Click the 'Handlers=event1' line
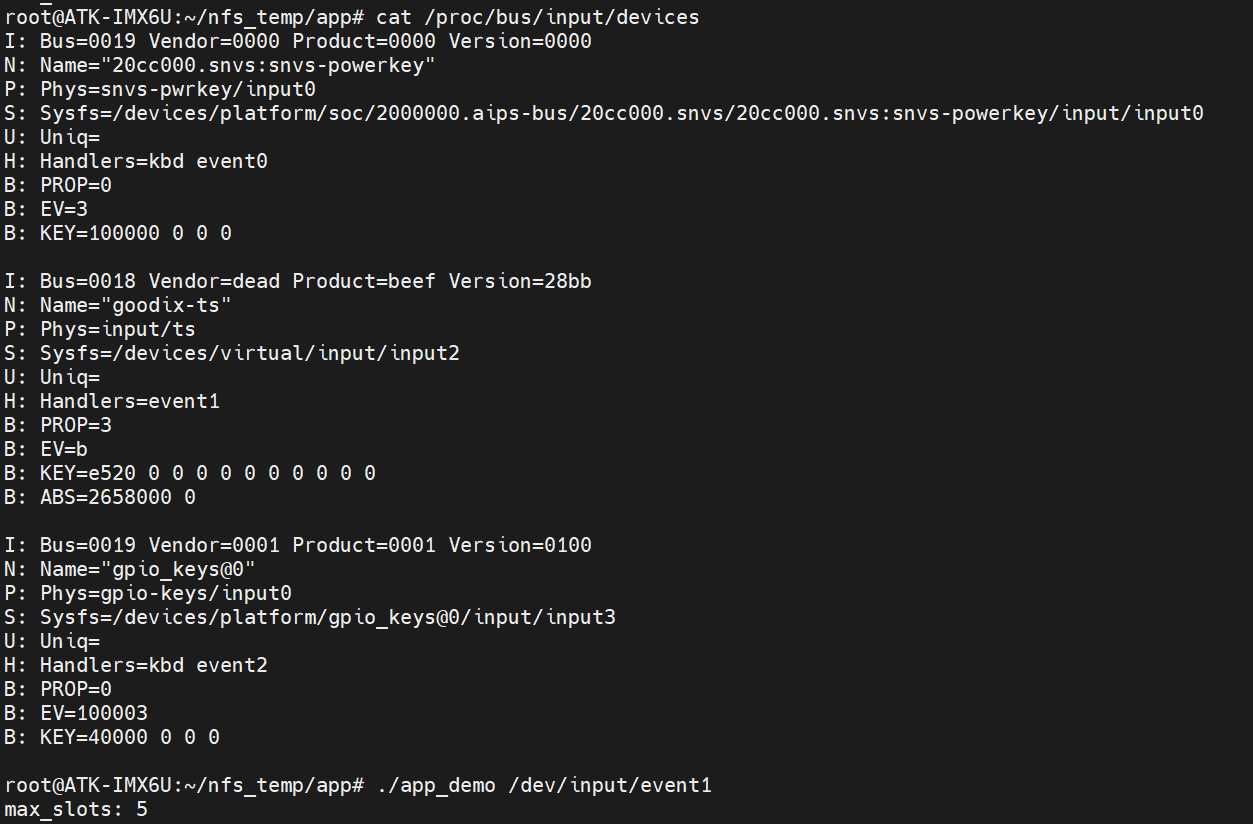 (x=130, y=401)
